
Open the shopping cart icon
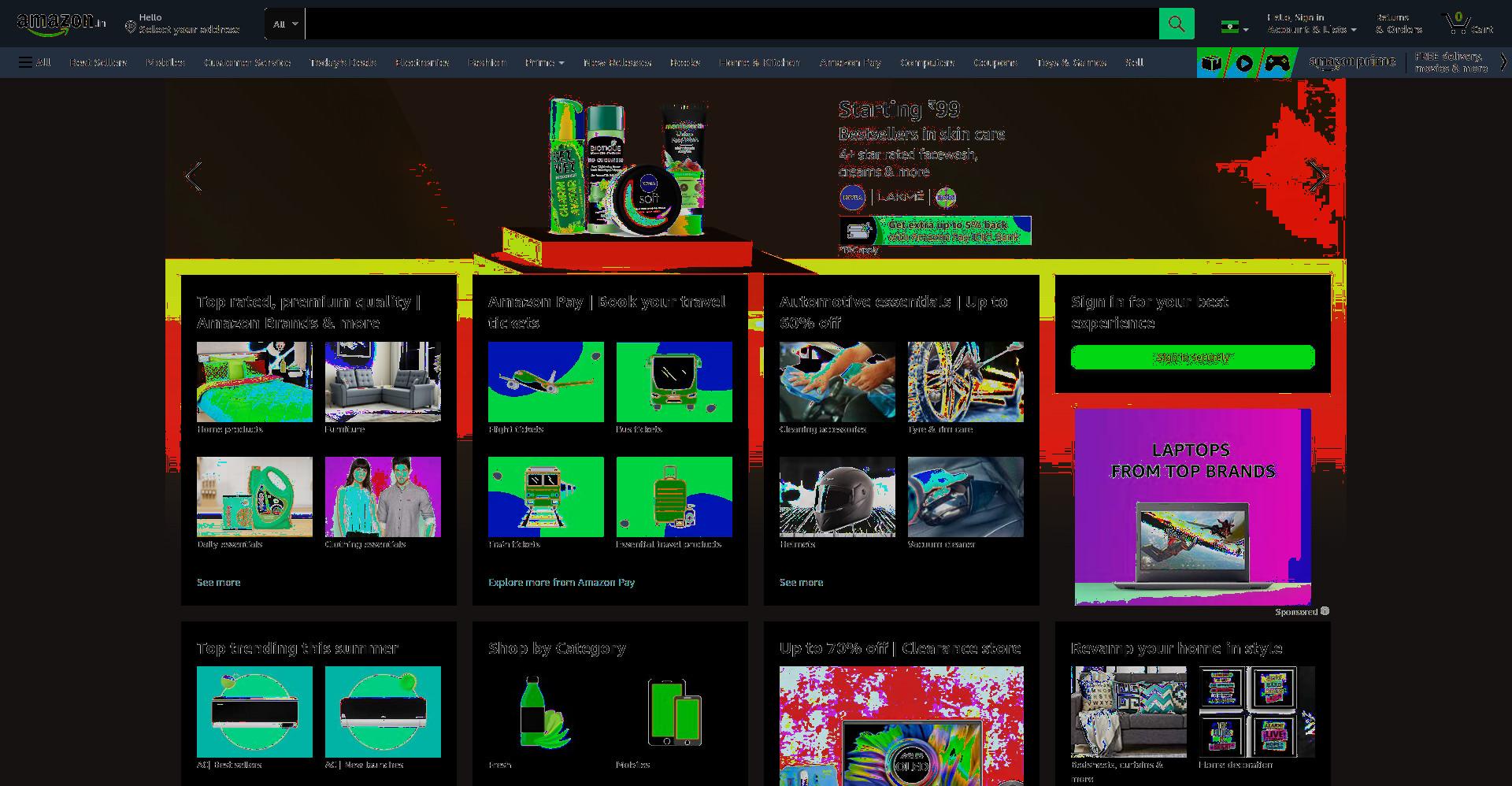tap(1468, 24)
